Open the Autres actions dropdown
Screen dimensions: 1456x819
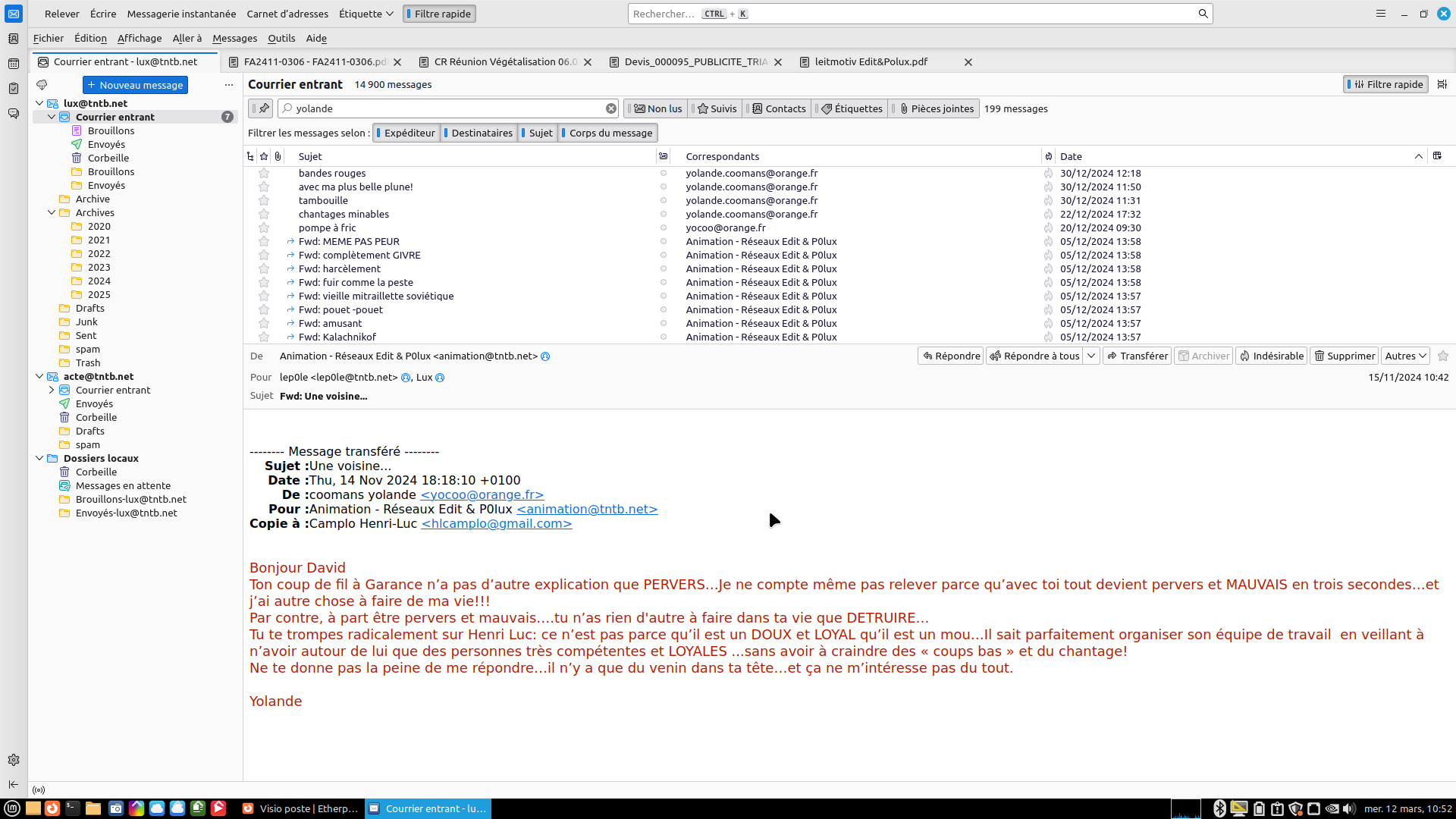(x=1406, y=356)
